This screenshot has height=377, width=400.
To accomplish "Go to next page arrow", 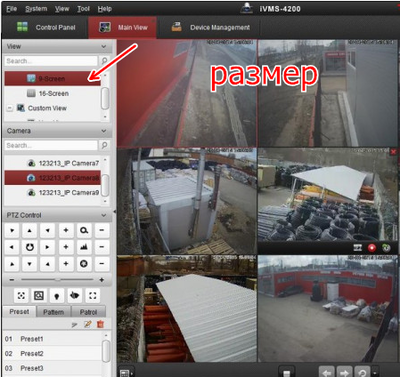I will (x=345, y=372).
